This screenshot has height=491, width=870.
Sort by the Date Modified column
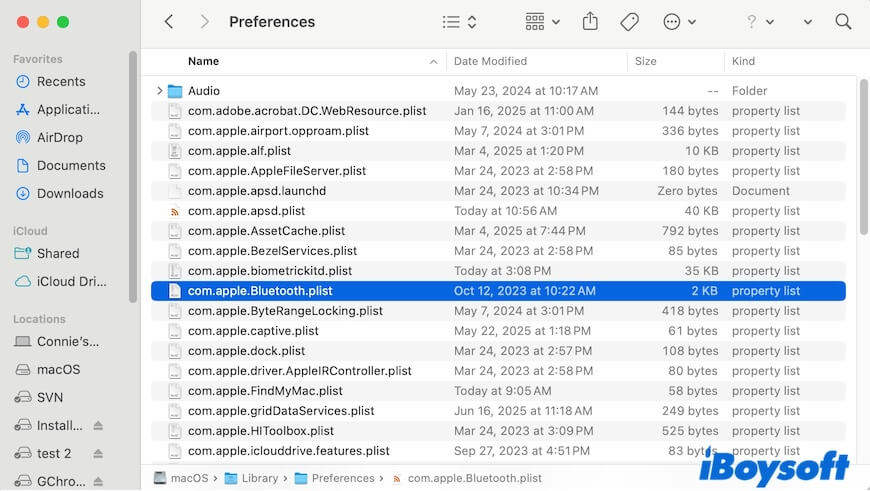[490, 61]
